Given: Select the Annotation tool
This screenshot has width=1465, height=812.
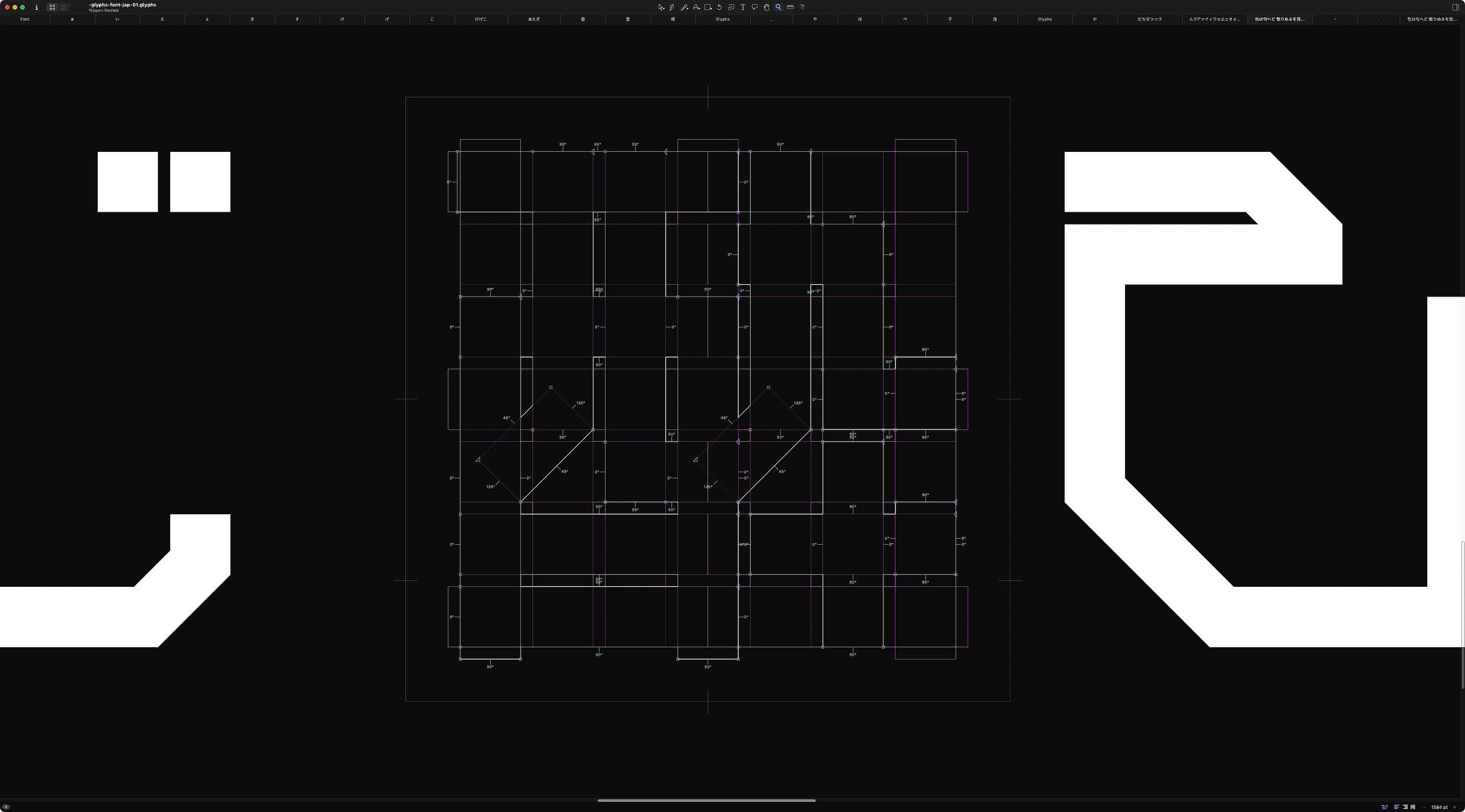Looking at the screenshot, I should pos(754,7).
